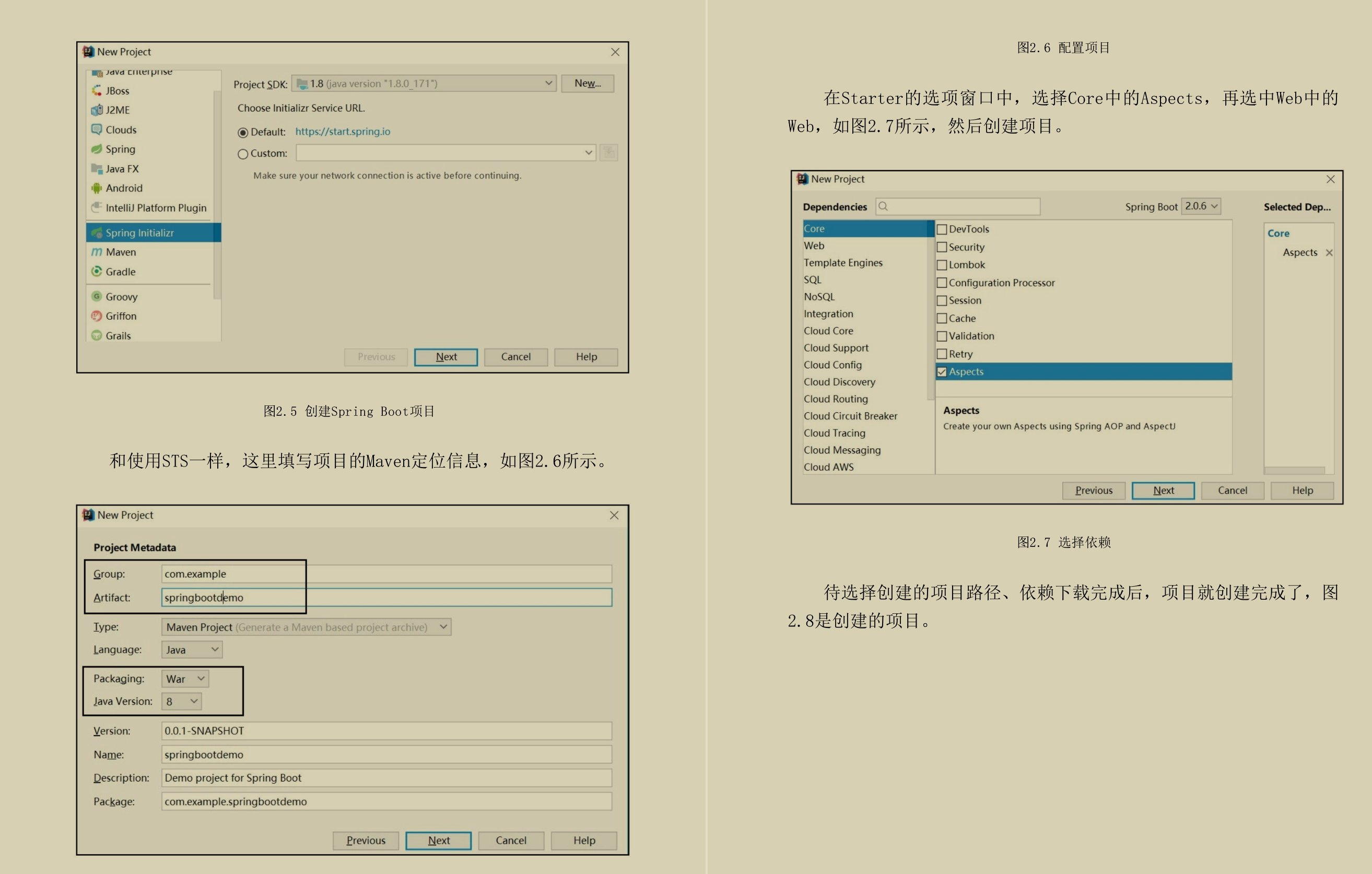Viewport: 1372px width, 874px height.
Task: Check the Configuration Processor dependency
Action: click(x=942, y=283)
